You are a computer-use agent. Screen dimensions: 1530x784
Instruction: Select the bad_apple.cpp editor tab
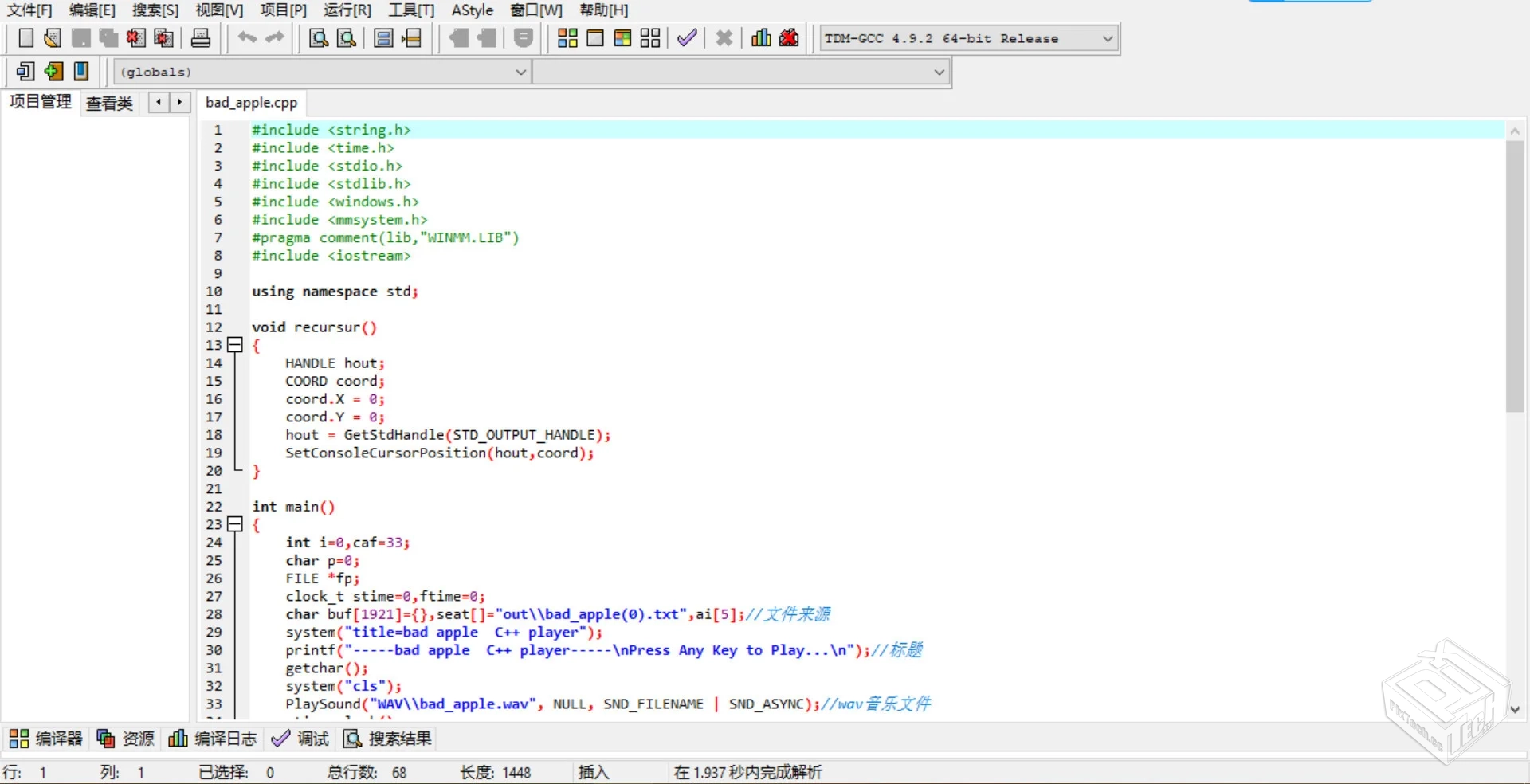pyautogui.click(x=251, y=102)
